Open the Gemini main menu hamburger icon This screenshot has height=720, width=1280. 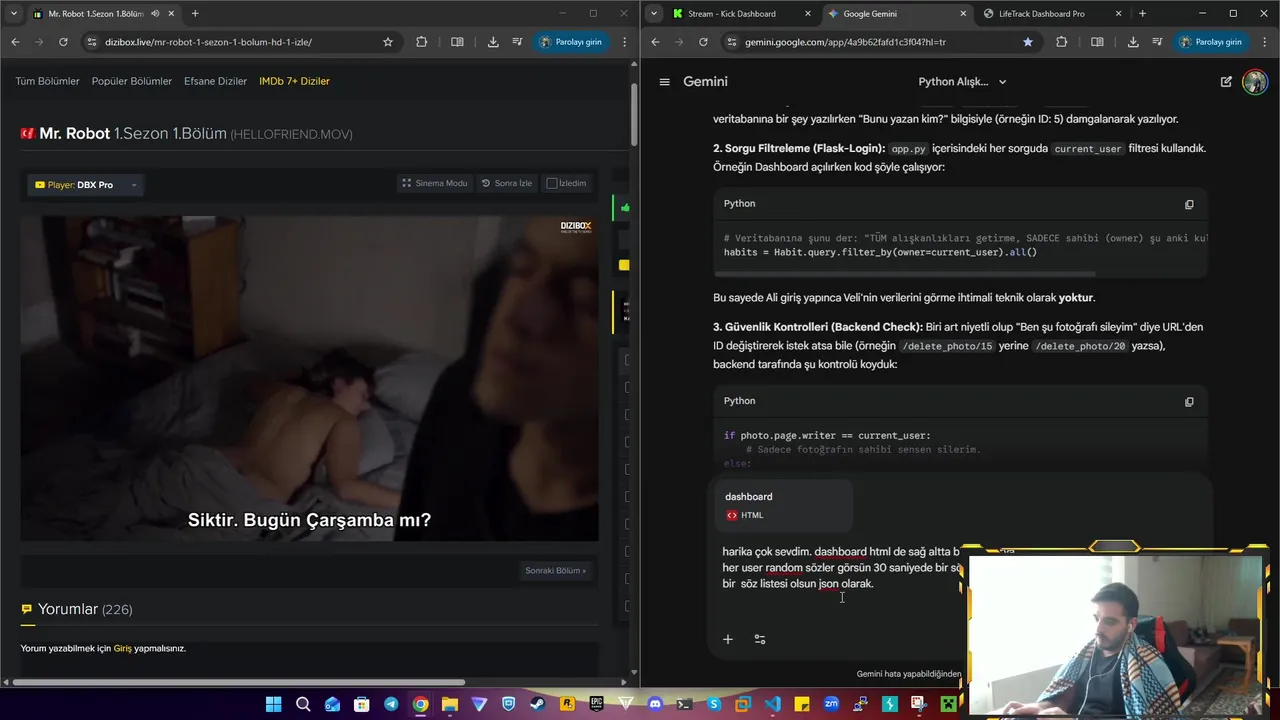point(664,82)
